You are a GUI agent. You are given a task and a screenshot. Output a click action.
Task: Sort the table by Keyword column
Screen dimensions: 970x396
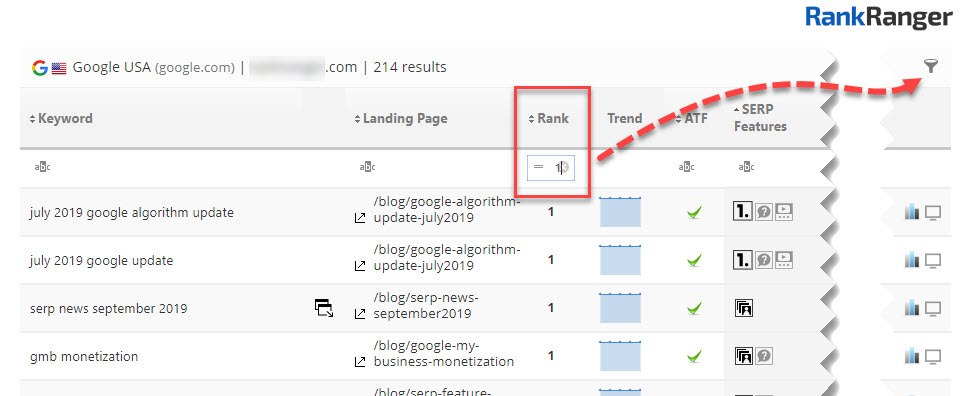(61, 118)
